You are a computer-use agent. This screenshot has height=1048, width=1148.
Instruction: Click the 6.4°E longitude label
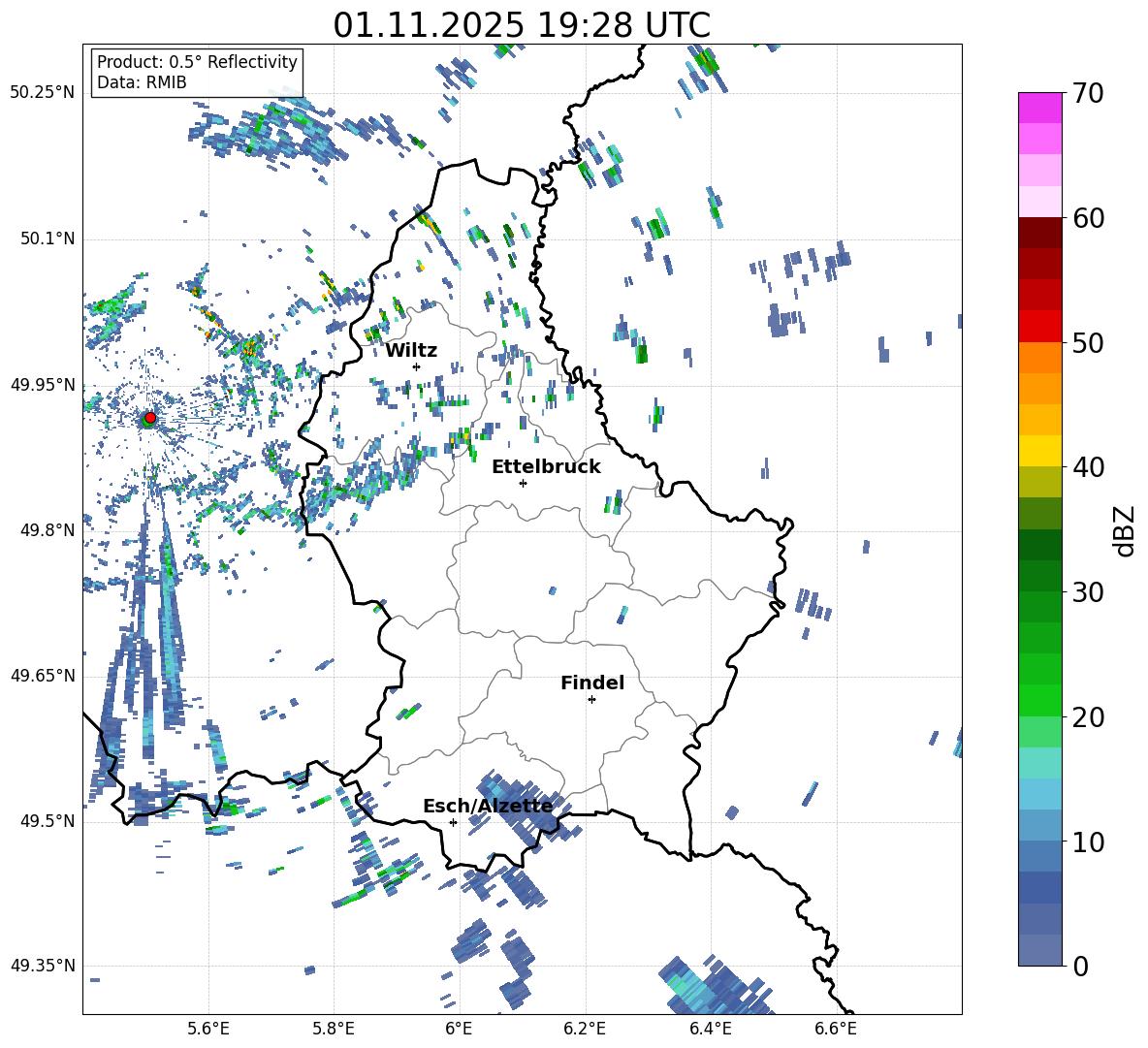[710, 1030]
